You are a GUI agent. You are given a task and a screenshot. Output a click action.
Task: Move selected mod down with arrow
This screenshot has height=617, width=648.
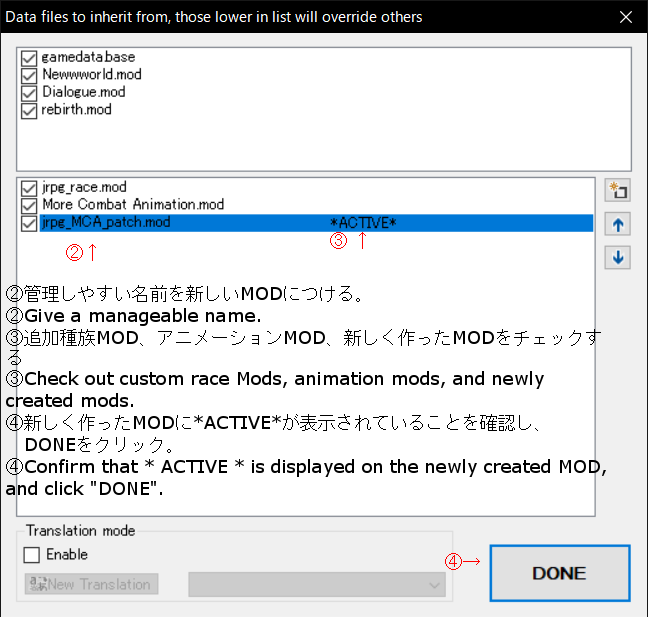[x=618, y=258]
